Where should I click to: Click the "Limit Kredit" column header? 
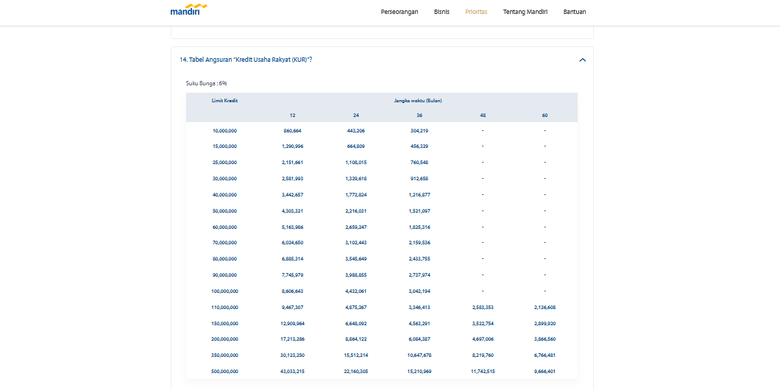(224, 100)
